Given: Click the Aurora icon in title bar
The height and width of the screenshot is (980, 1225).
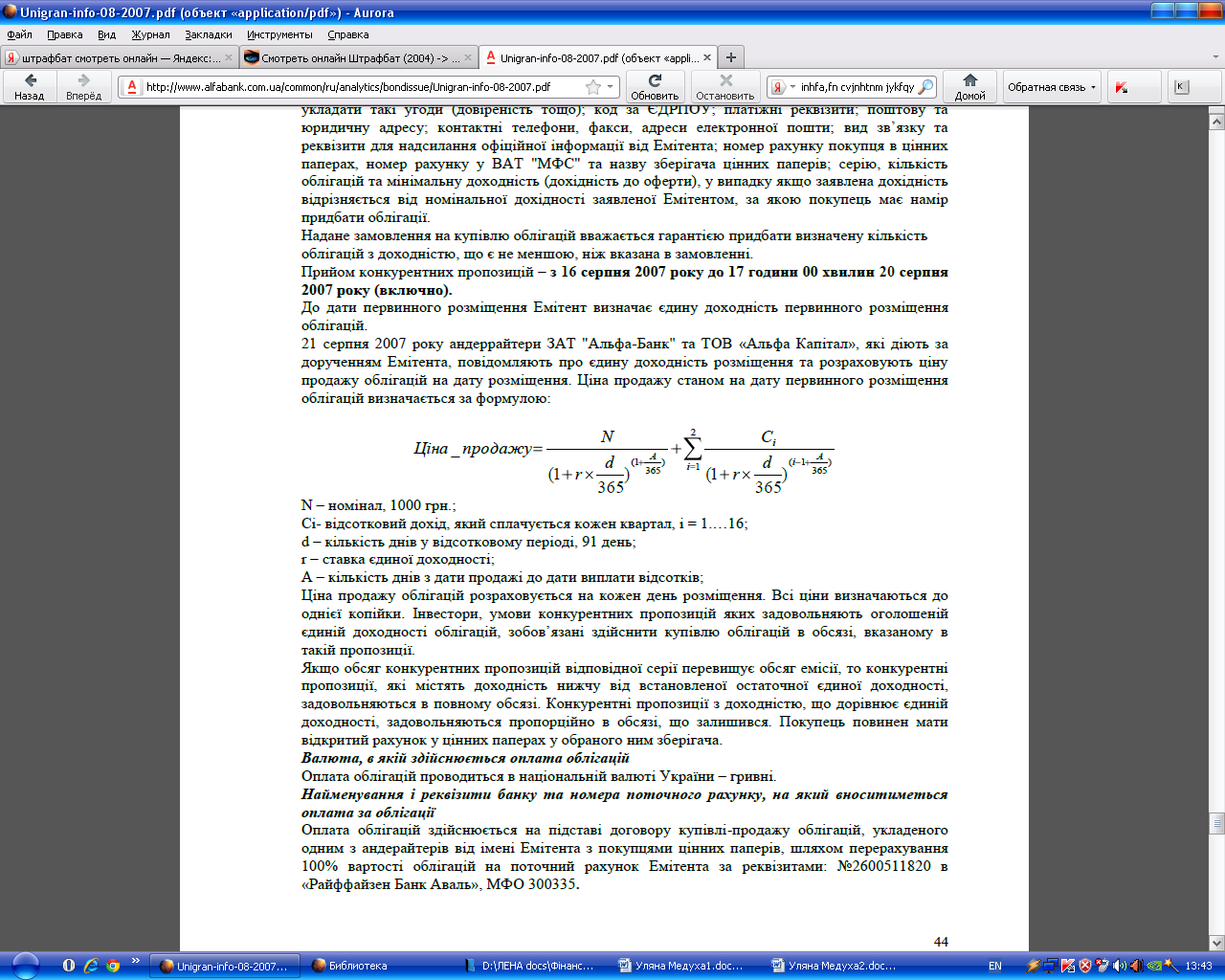Looking at the screenshot, I should [10, 12].
